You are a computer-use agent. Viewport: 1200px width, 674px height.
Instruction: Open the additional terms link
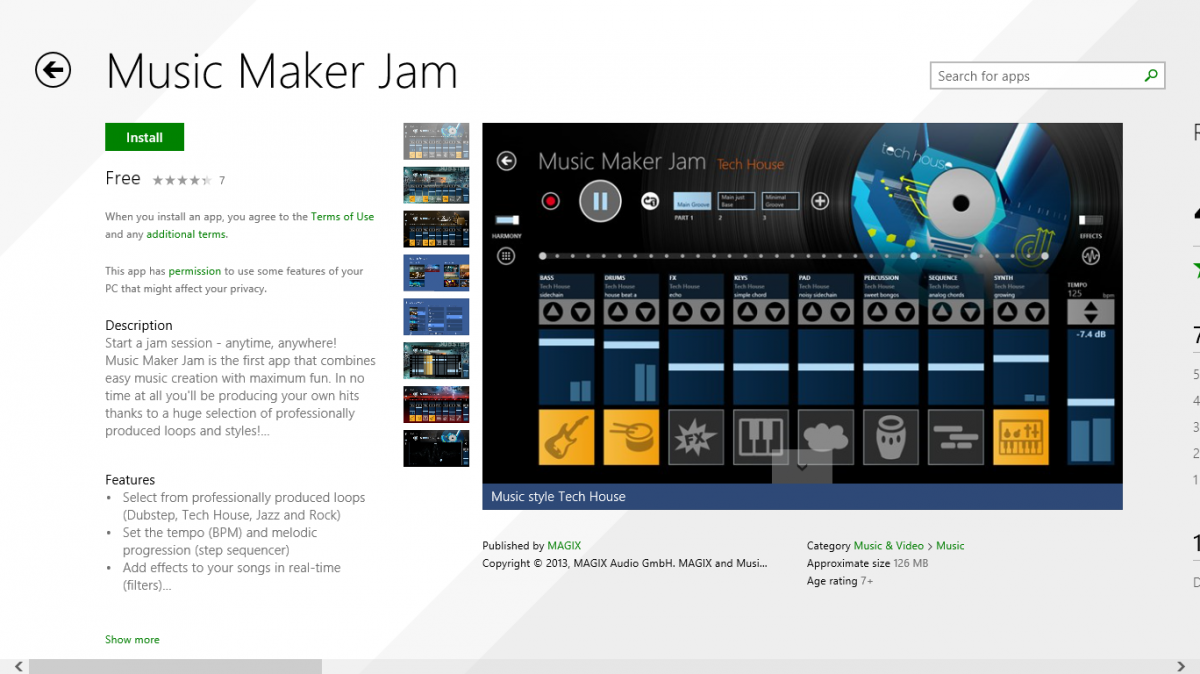(186, 234)
